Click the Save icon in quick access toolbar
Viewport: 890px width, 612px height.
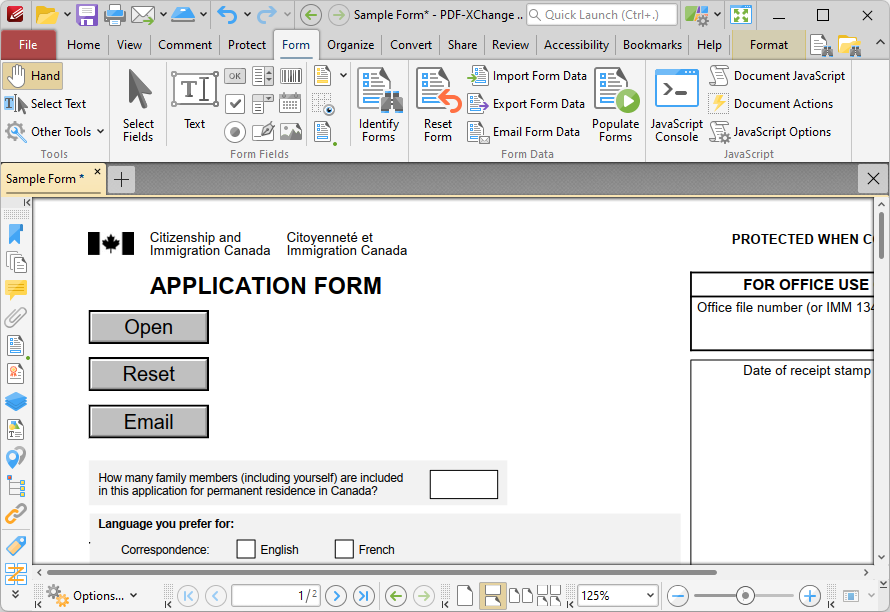coord(87,15)
